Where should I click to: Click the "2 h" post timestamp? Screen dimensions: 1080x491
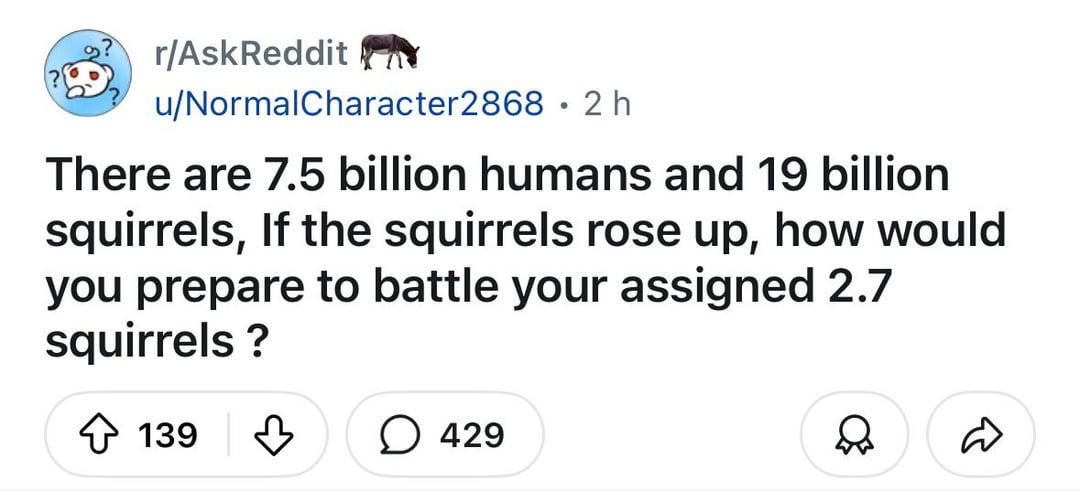[x=605, y=102]
